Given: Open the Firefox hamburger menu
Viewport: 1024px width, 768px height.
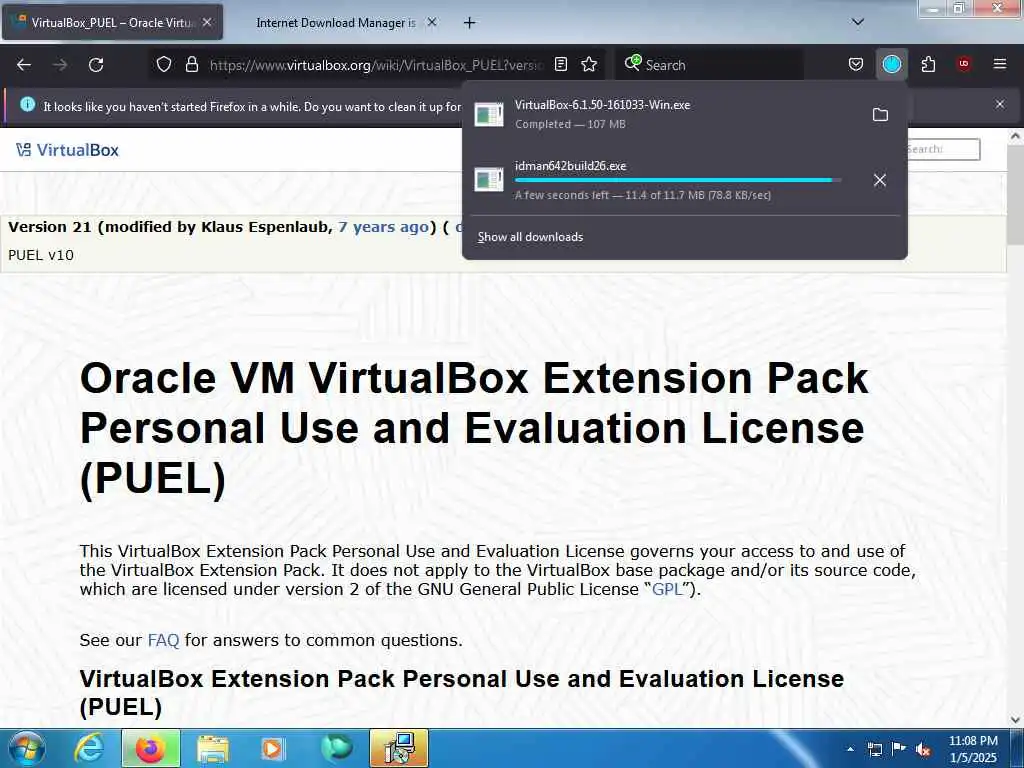Looking at the screenshot, I should pos(999,64).
